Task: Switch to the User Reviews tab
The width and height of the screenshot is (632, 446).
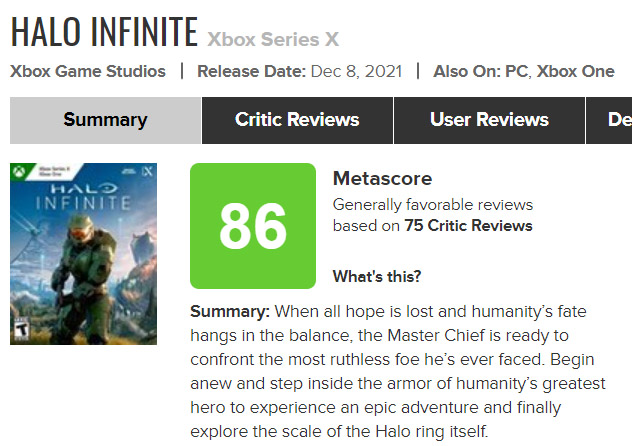Action: point(489,120)
